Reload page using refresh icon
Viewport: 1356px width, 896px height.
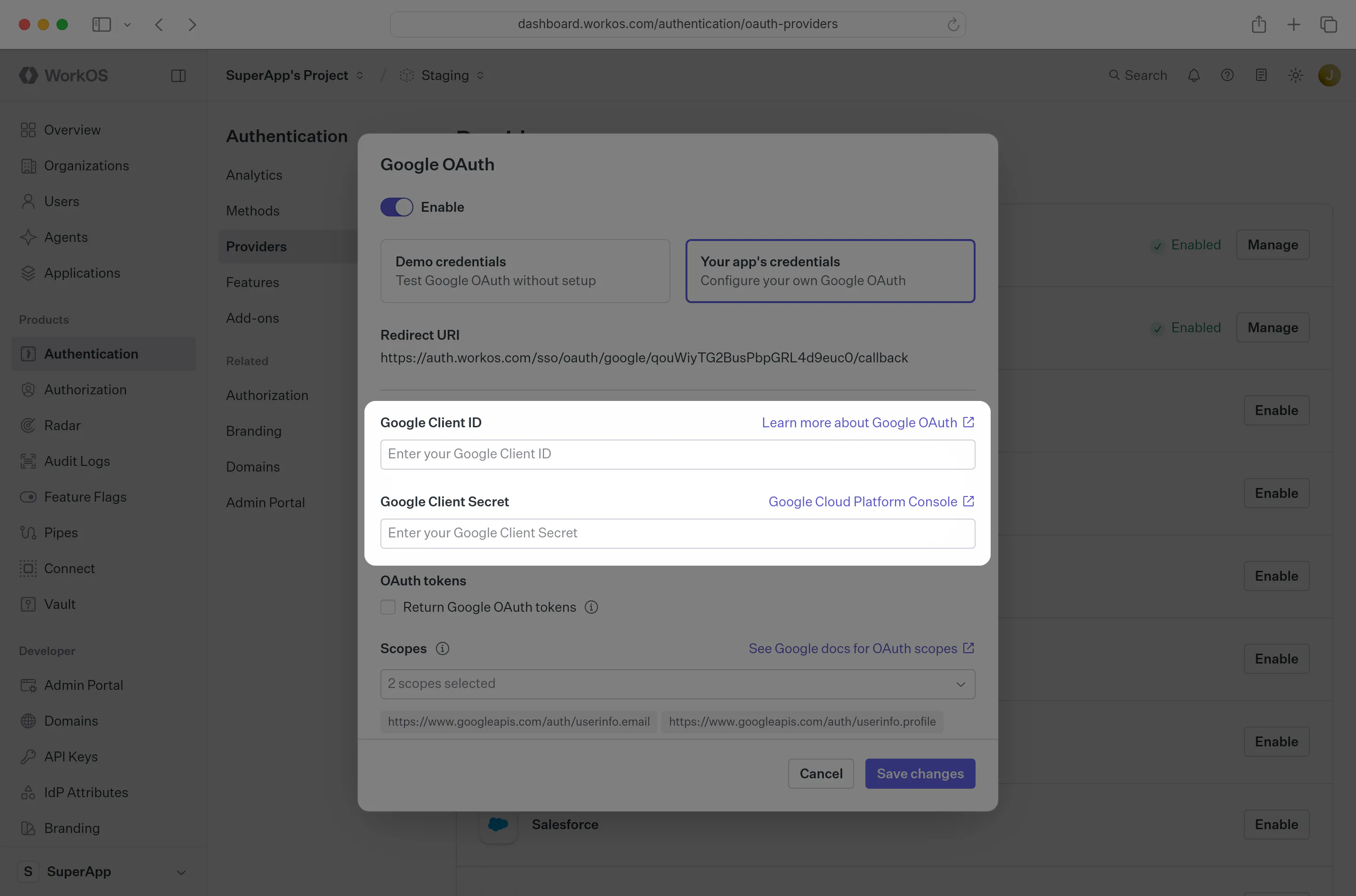pos(953,24)
